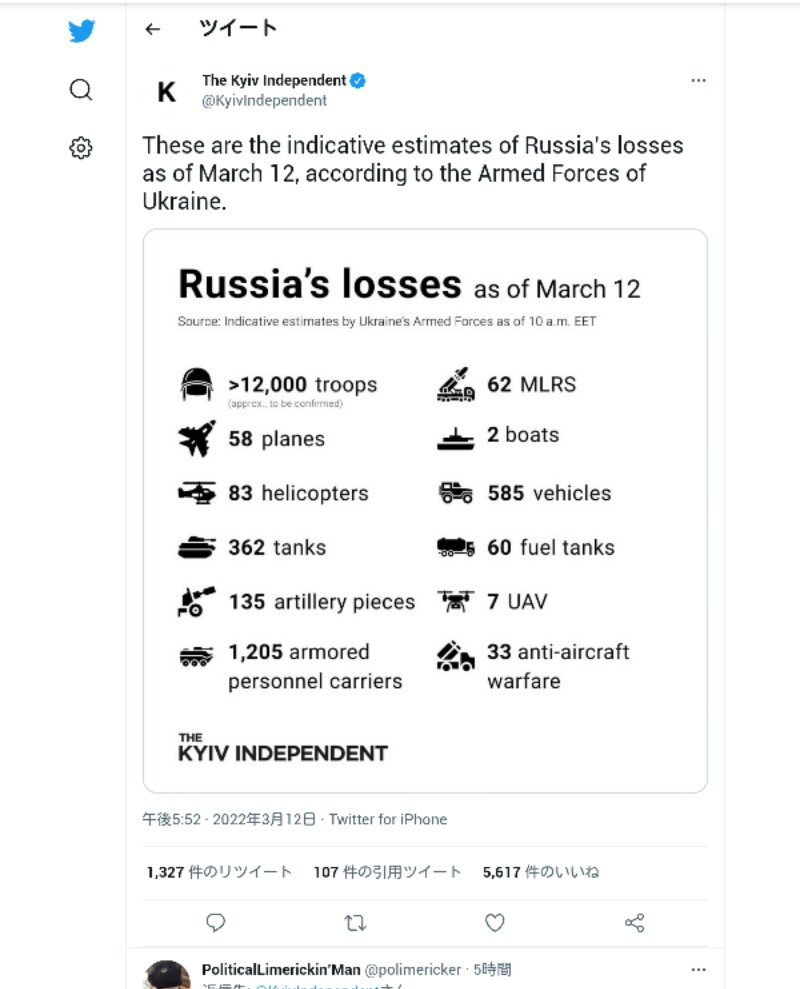Open settings with the gear icon
The image size is (800, 989).
point(81,148)
